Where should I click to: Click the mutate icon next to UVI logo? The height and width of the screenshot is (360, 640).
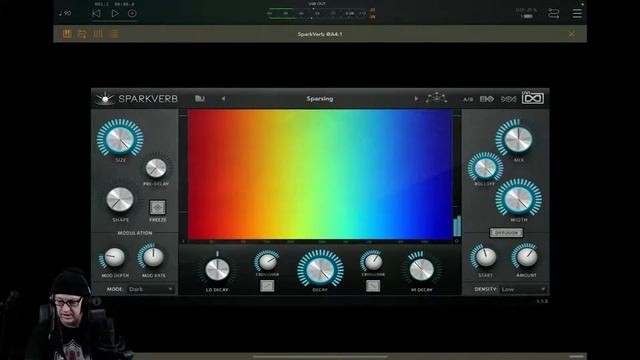(509, 99)
